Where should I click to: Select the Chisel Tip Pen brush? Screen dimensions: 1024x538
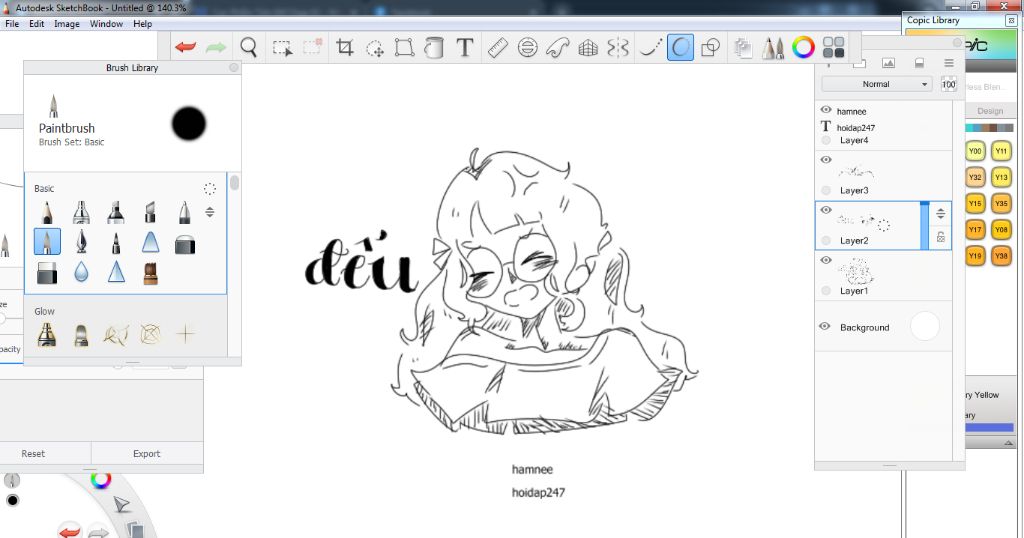coord(150,212)
